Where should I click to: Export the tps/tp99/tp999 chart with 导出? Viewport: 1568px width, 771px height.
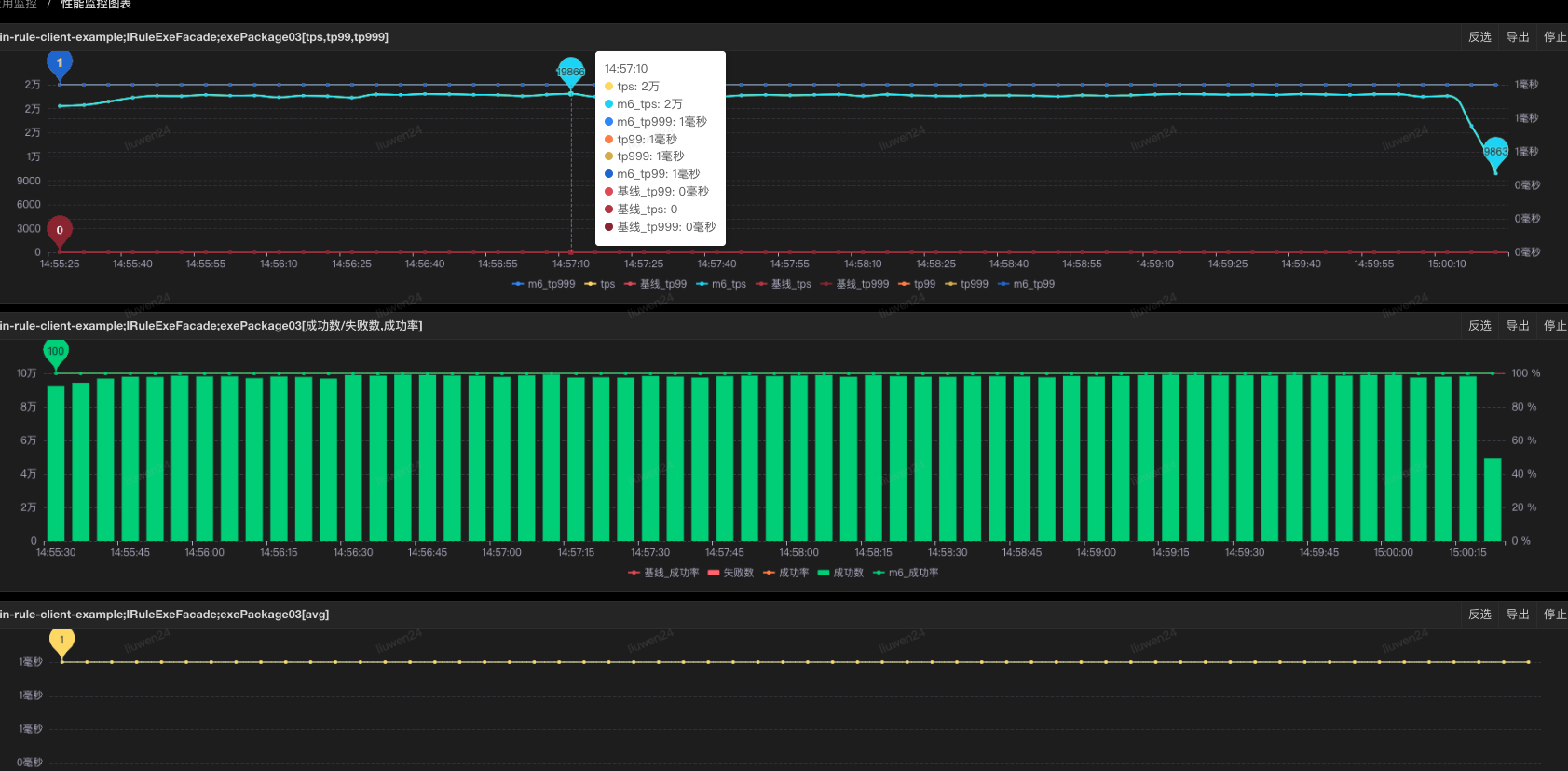(x=1518, y=37)
